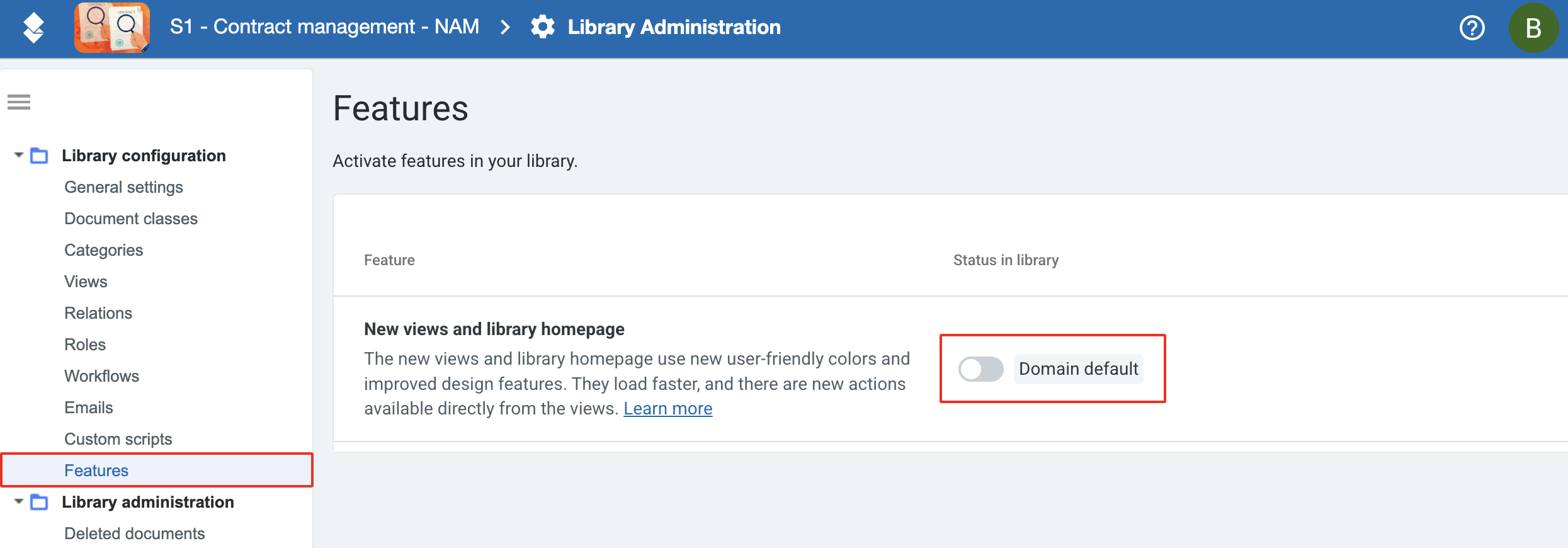The height and width of the screenshot is (548, 1568).
Task: Click the Feature column header
Action: [x=389, y=260]
